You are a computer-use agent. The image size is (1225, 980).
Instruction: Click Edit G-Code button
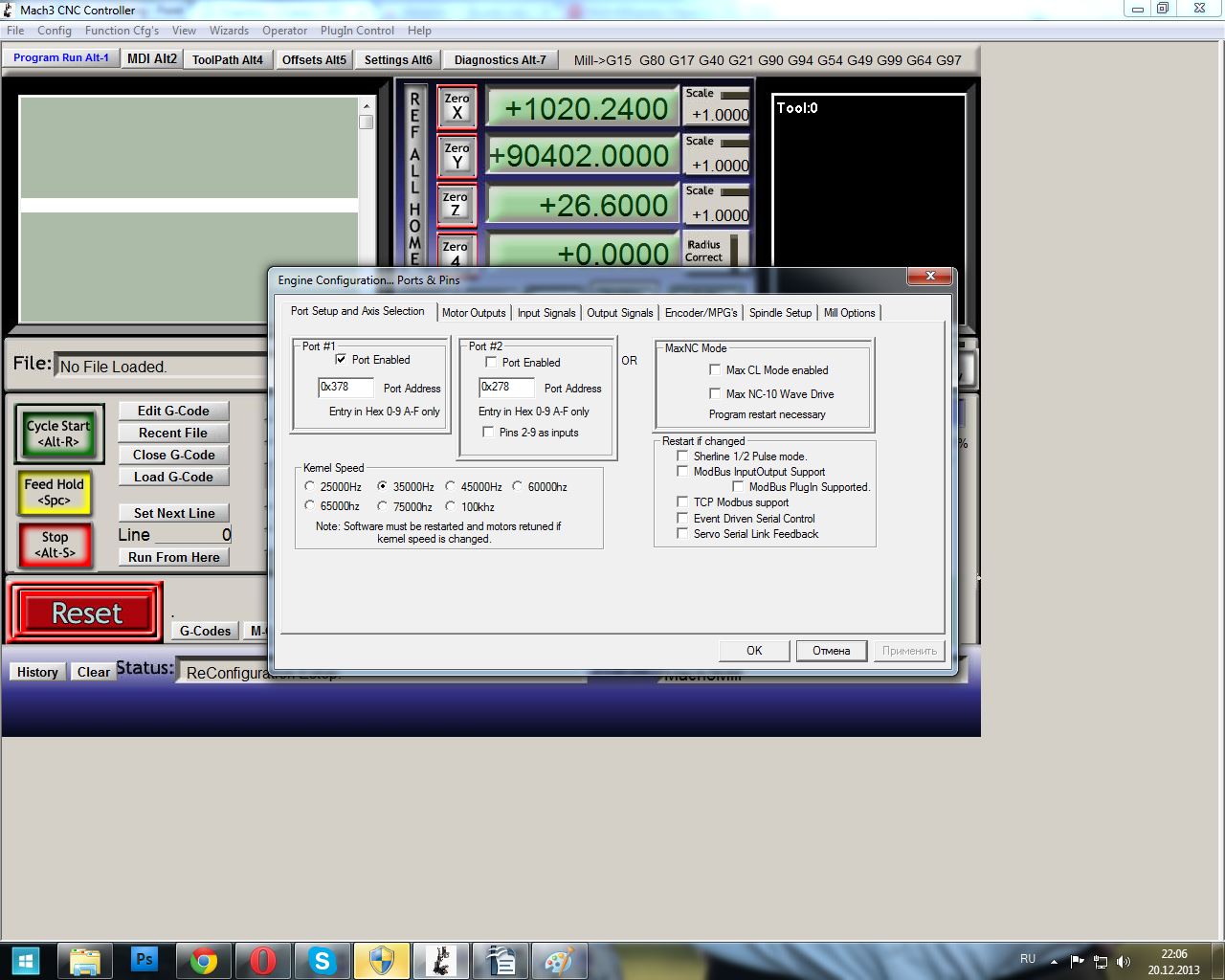point(174,411)
